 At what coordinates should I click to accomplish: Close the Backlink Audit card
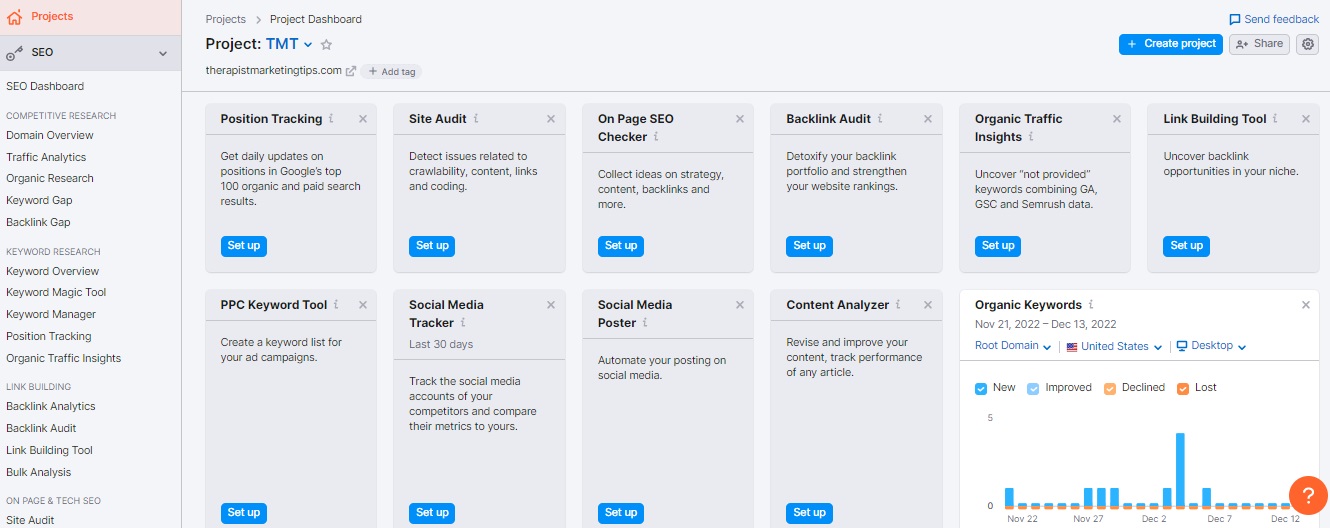928,119
